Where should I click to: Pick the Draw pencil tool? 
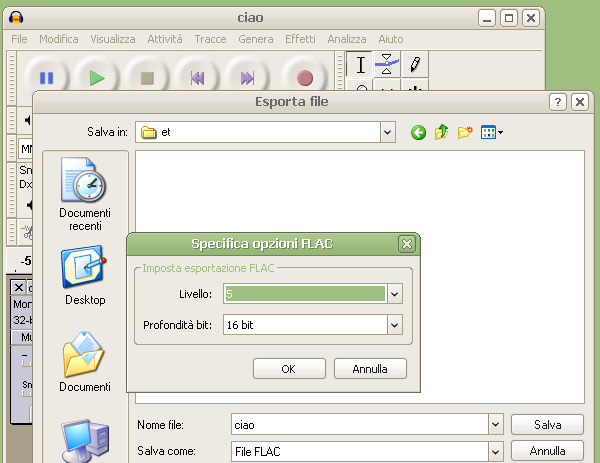pos(414,66)
